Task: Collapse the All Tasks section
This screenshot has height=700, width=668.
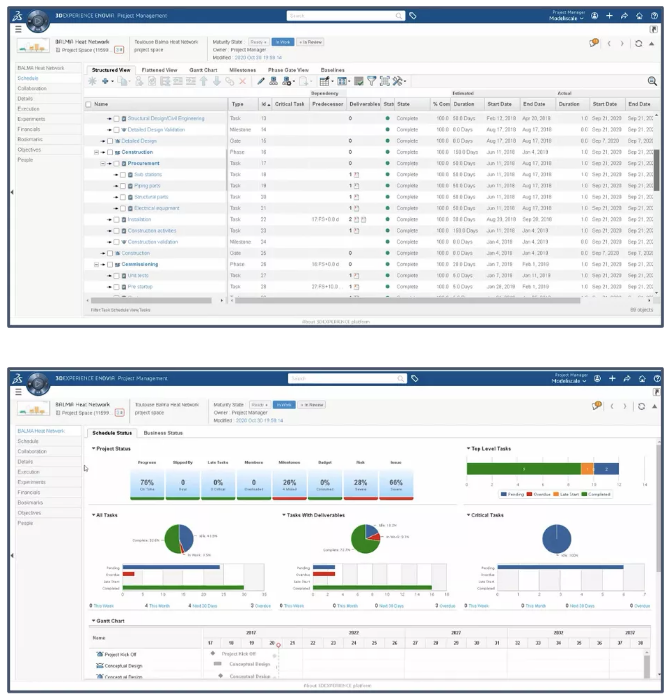Action: [94, 515]
